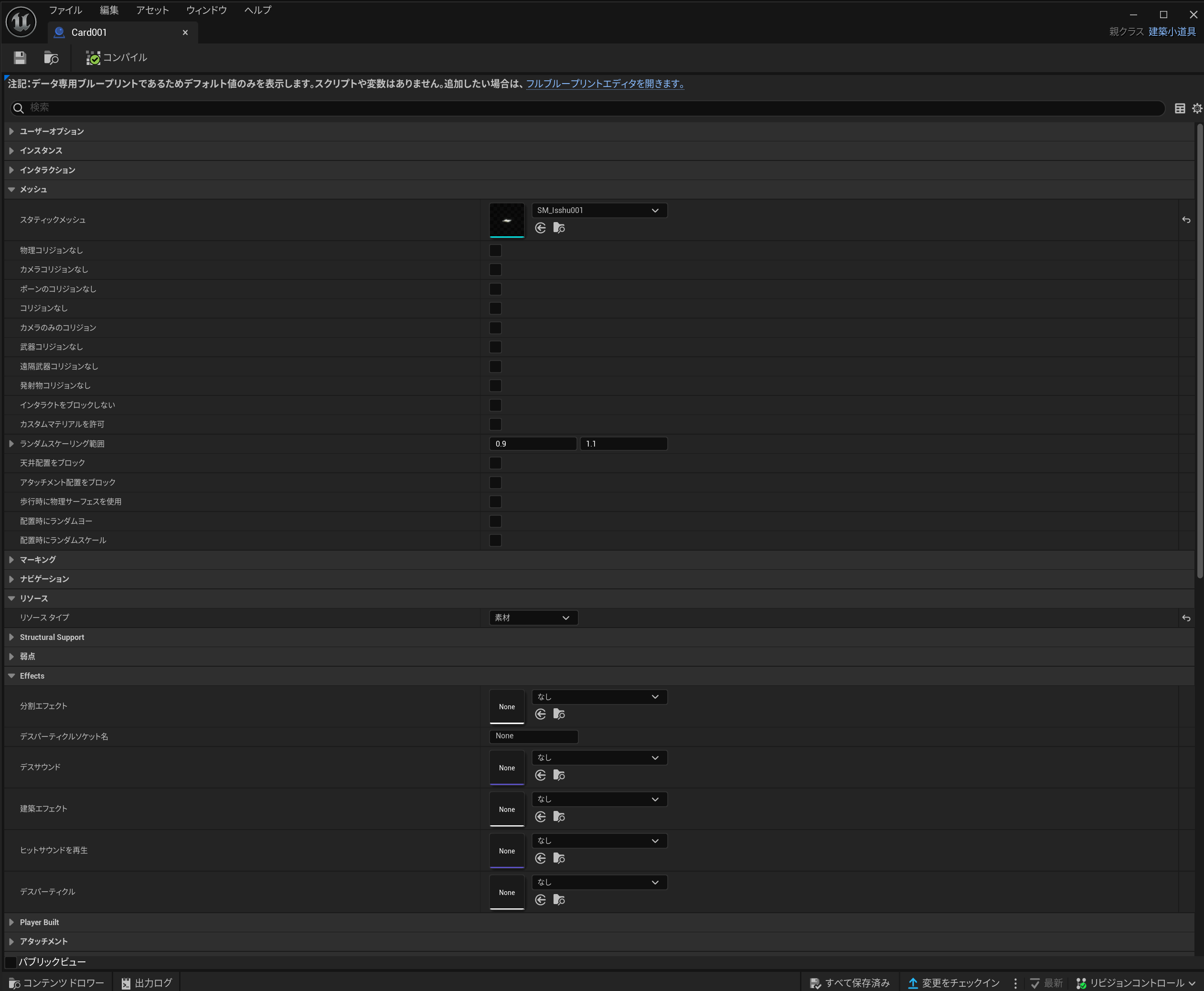Open the property matrix grid icon
Image resolution: width=1204 pixels, height=991 pixels.
point(1180,108)
